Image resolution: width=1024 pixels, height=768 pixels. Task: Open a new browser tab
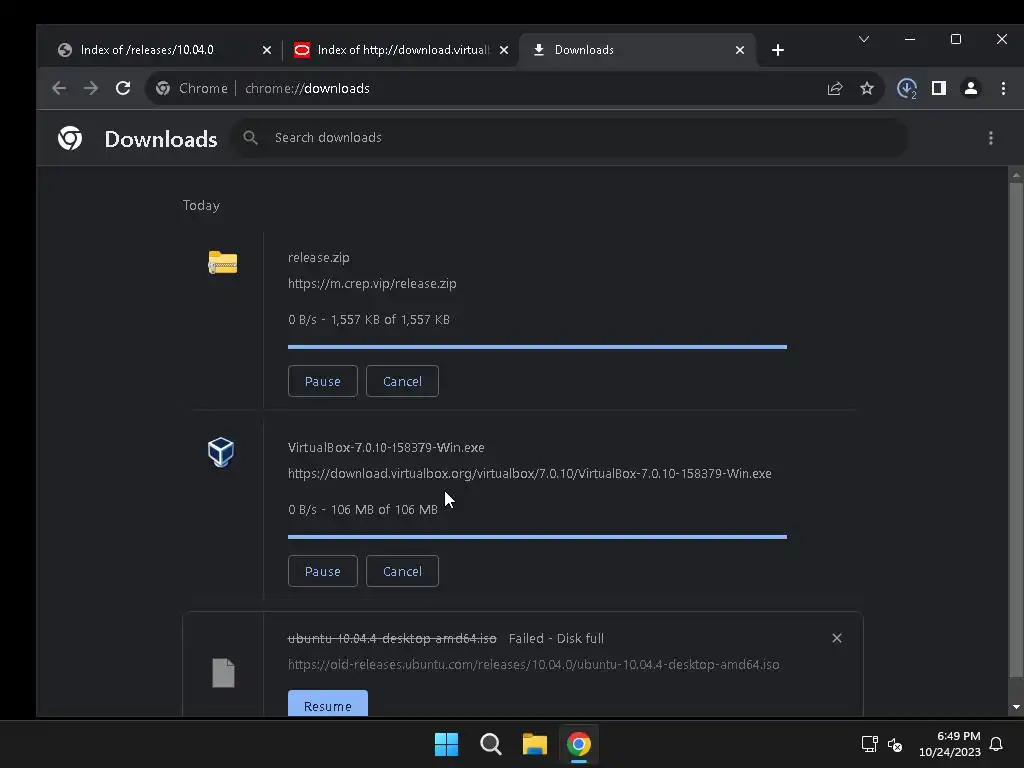(x=777, y=50)
